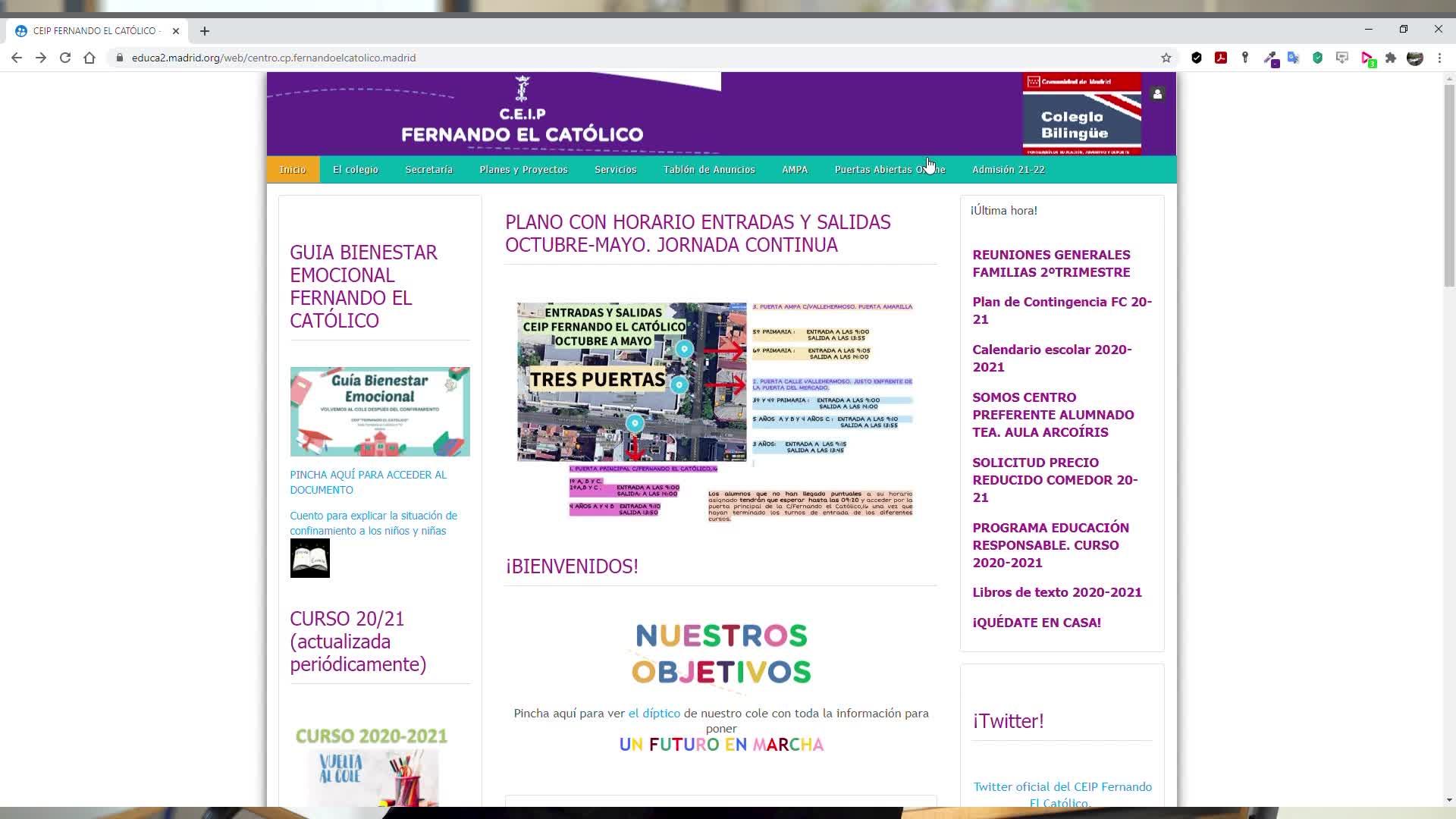Open the Secretaría menu

pyautogui.click(x=429, y=169)
